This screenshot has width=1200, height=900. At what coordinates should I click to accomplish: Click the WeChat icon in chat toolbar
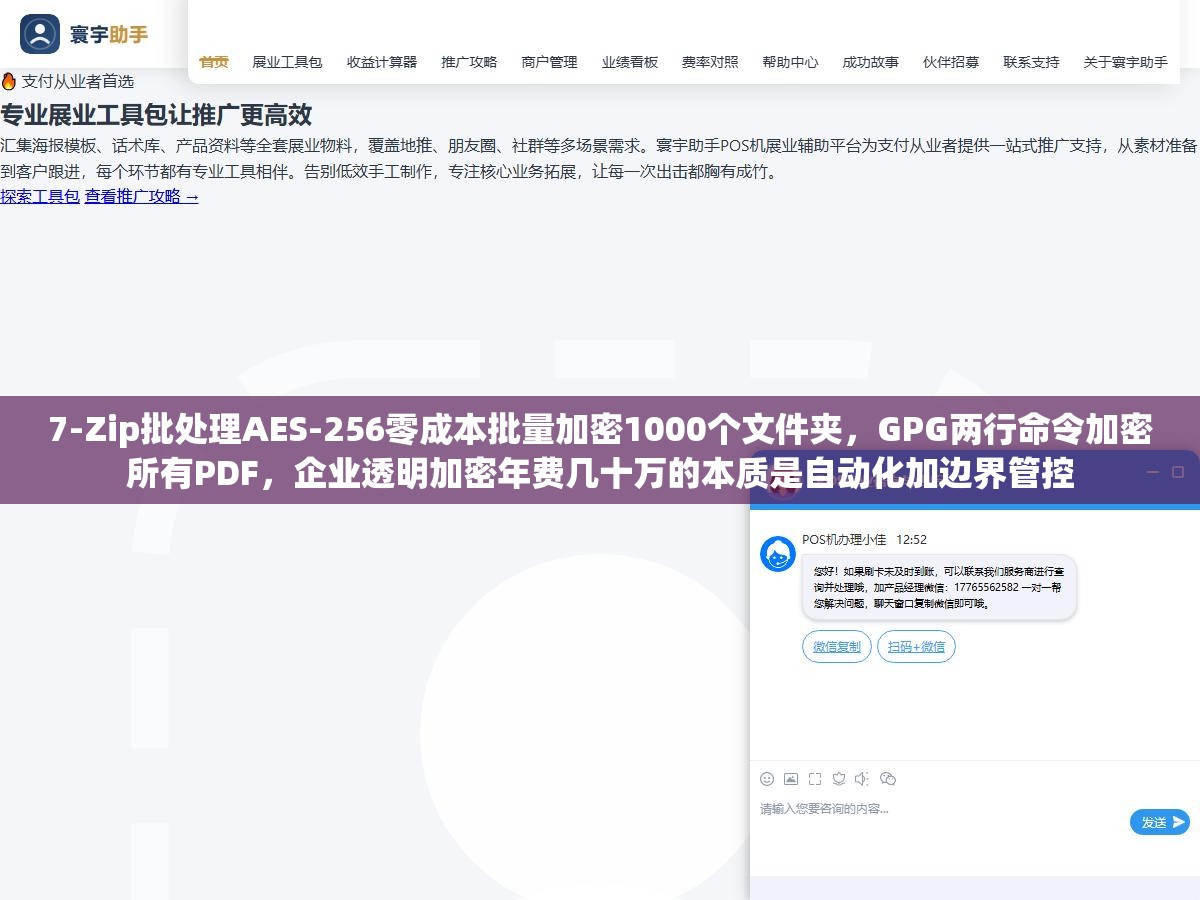(888, 779)
